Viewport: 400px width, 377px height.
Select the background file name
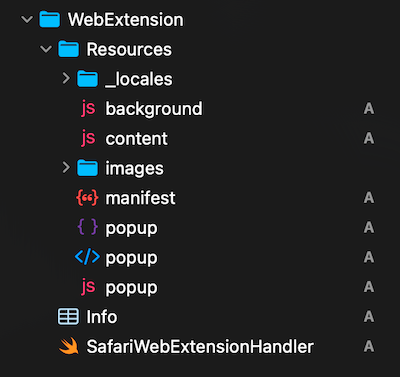tap(154, 109)
